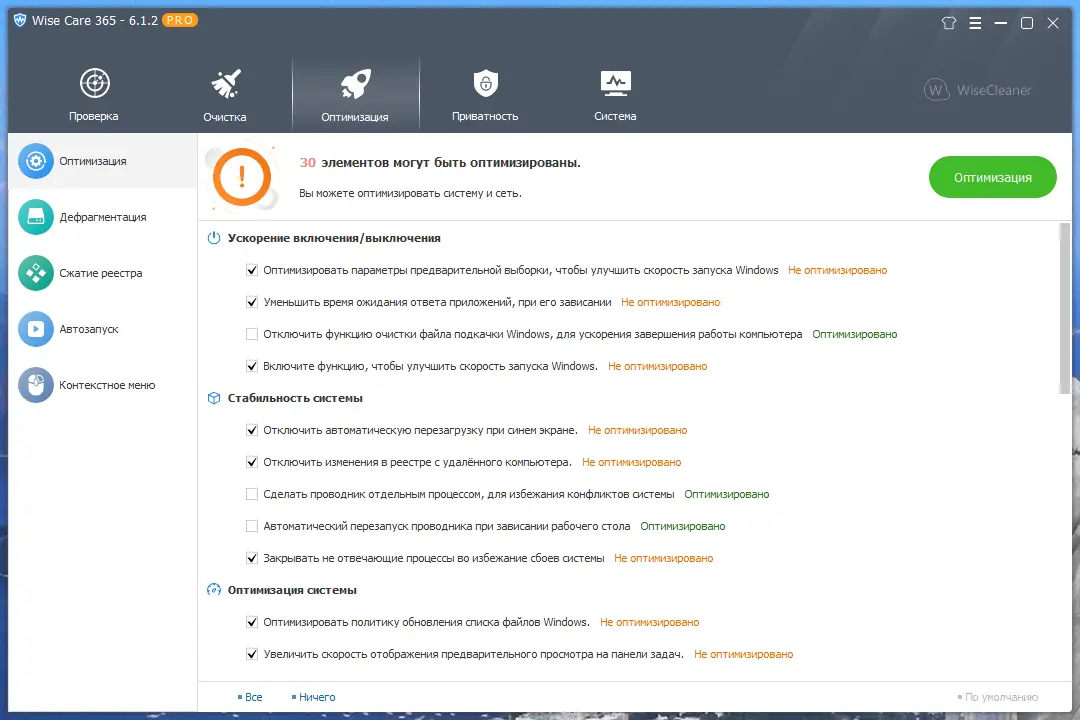This screenshot has width=1080, height=720.
Task: Select the Сжатие реестра sidebar icon
Action: click(x=36, y=273)
